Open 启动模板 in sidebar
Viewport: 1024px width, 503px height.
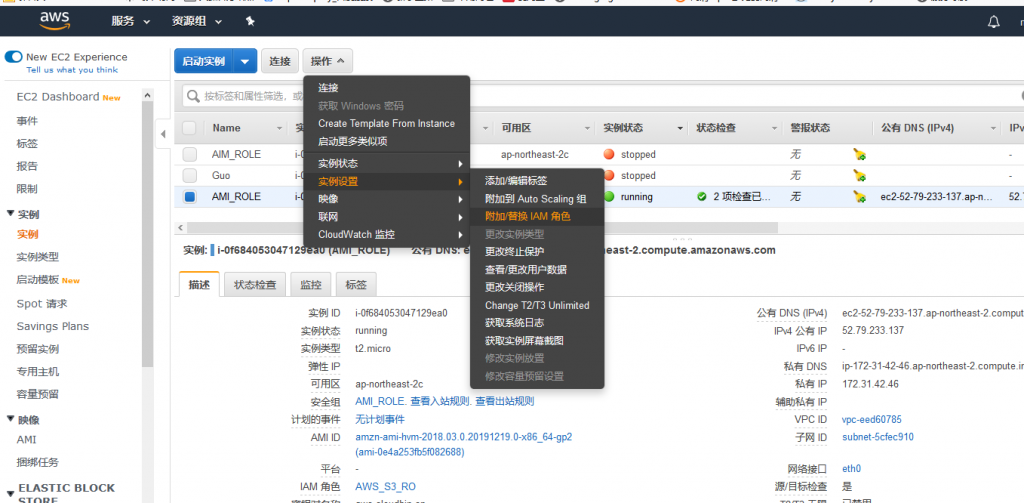click(38, 280)
